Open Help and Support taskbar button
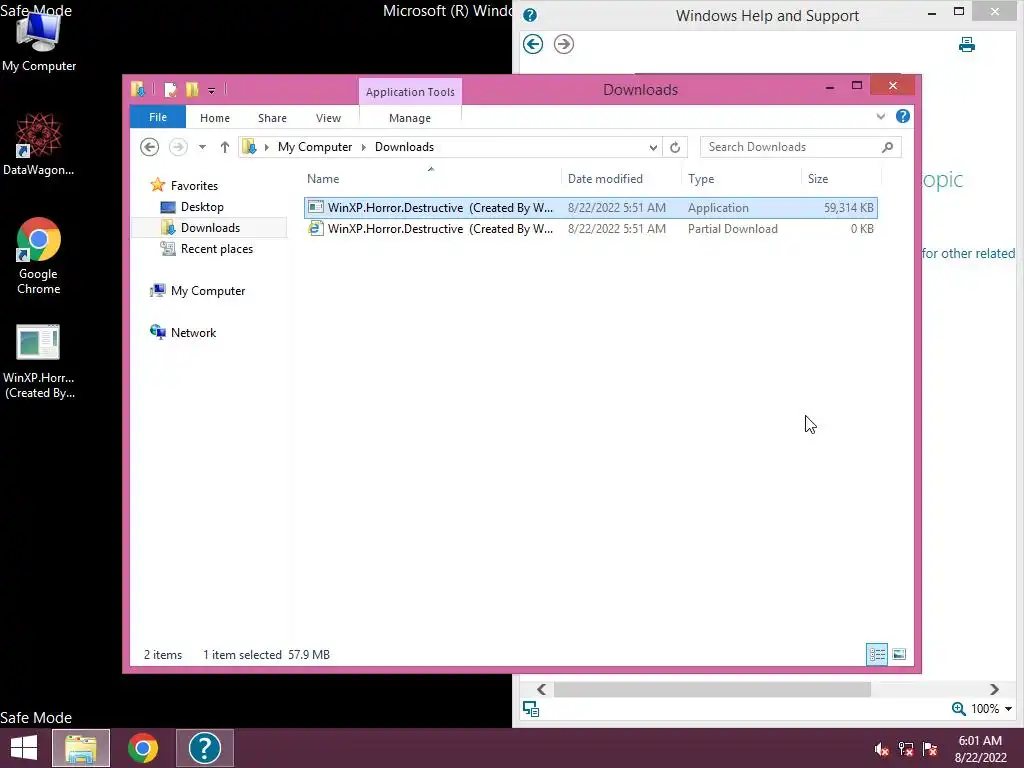 [x=204, y=748]
